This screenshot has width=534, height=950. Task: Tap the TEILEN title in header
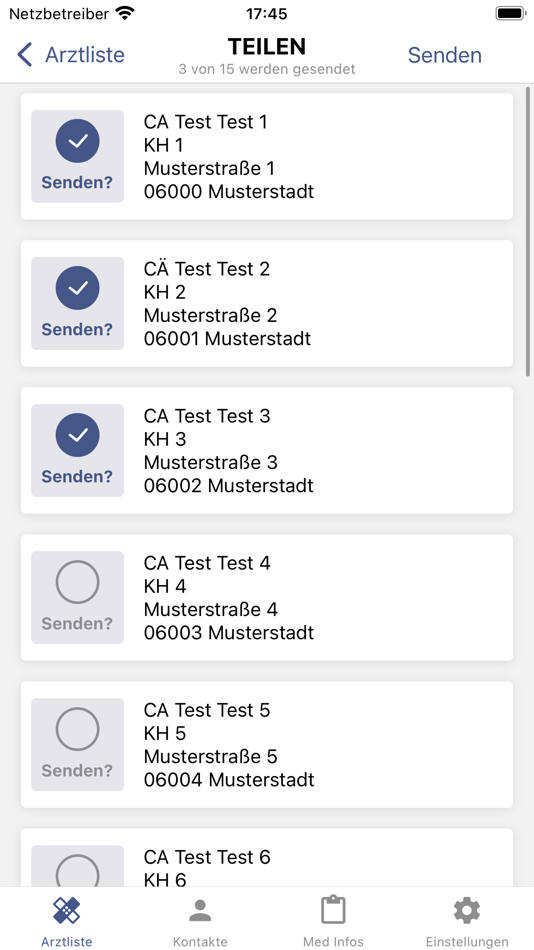coord(267,47)
